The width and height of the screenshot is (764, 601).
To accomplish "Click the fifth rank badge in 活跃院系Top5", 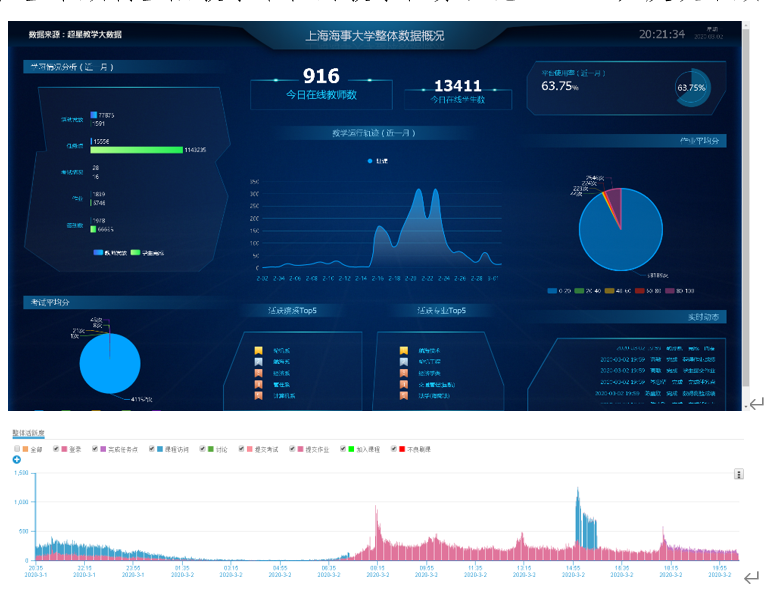I will (258, 396).
